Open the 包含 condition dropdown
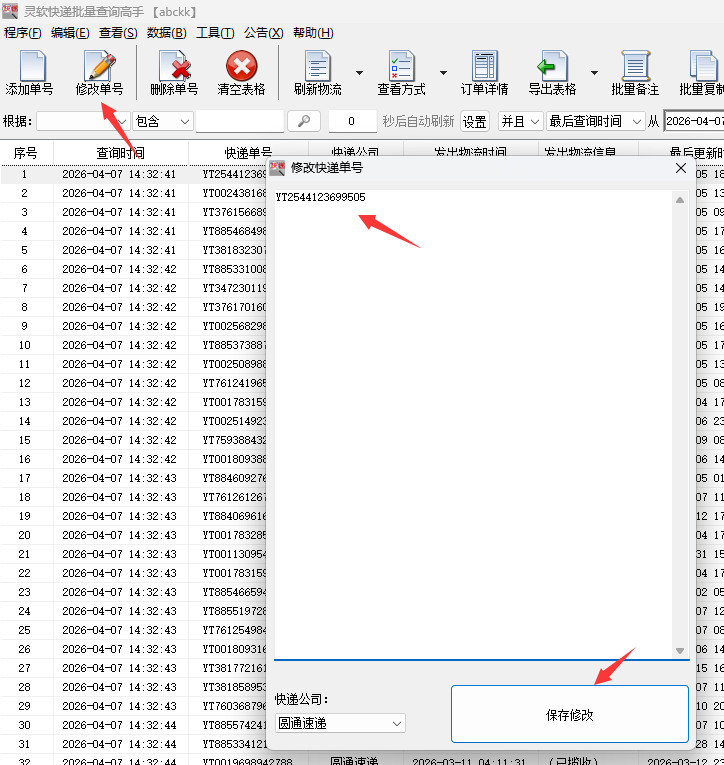Image resolution: width=724 pixels, height=765 pixels. coord(163,121)
